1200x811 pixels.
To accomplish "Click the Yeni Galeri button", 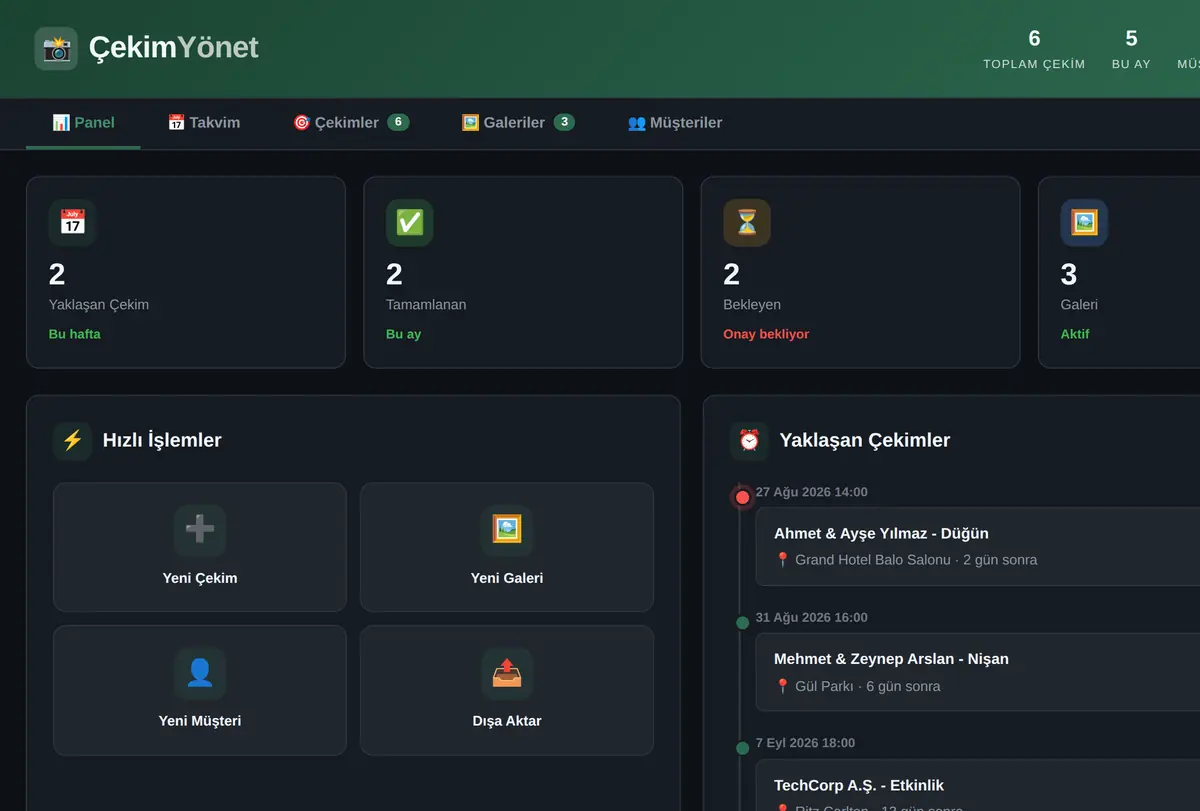I will click(x=507, y=547).
